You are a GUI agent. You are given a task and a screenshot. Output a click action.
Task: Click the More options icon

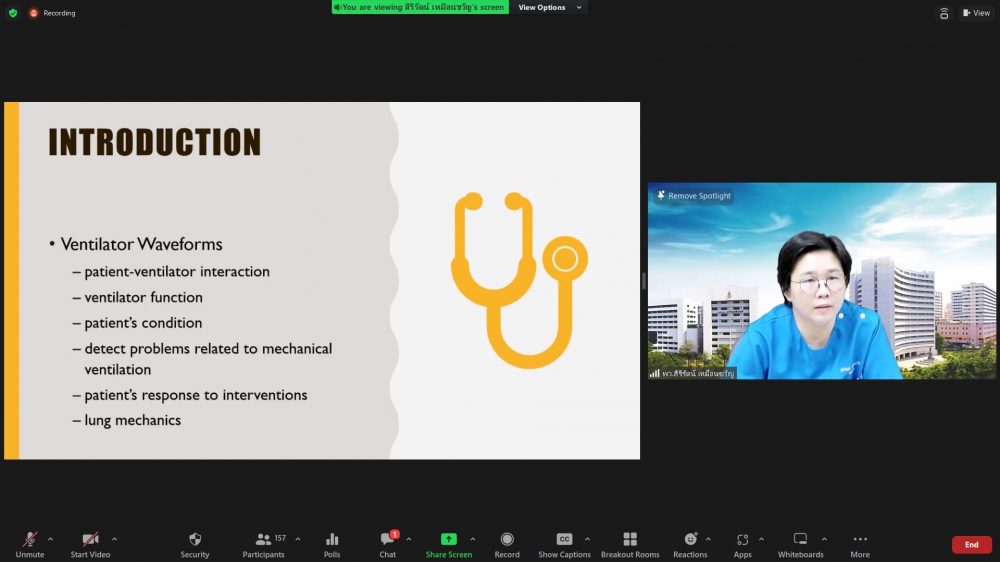tap(860, 540)
